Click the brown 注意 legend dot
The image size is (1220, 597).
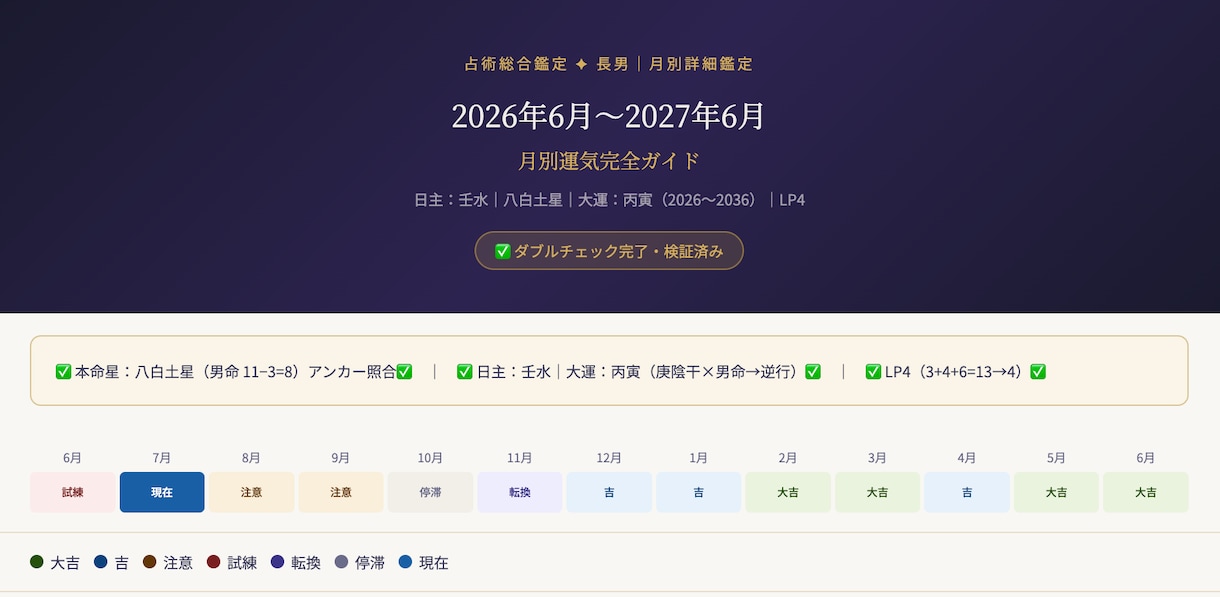[x=150, y=562]
